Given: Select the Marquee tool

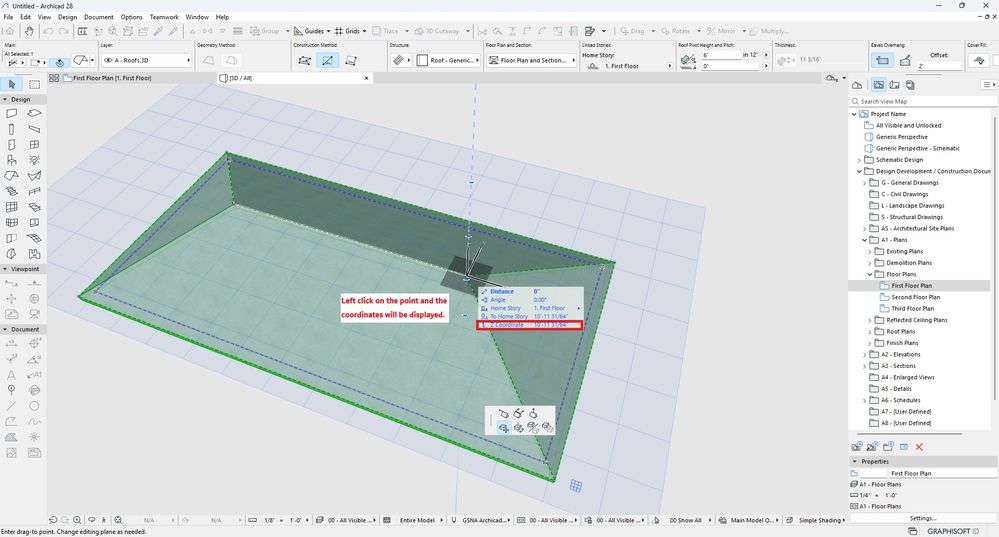Looking at the screenshot, I should (x=35, y=85).
